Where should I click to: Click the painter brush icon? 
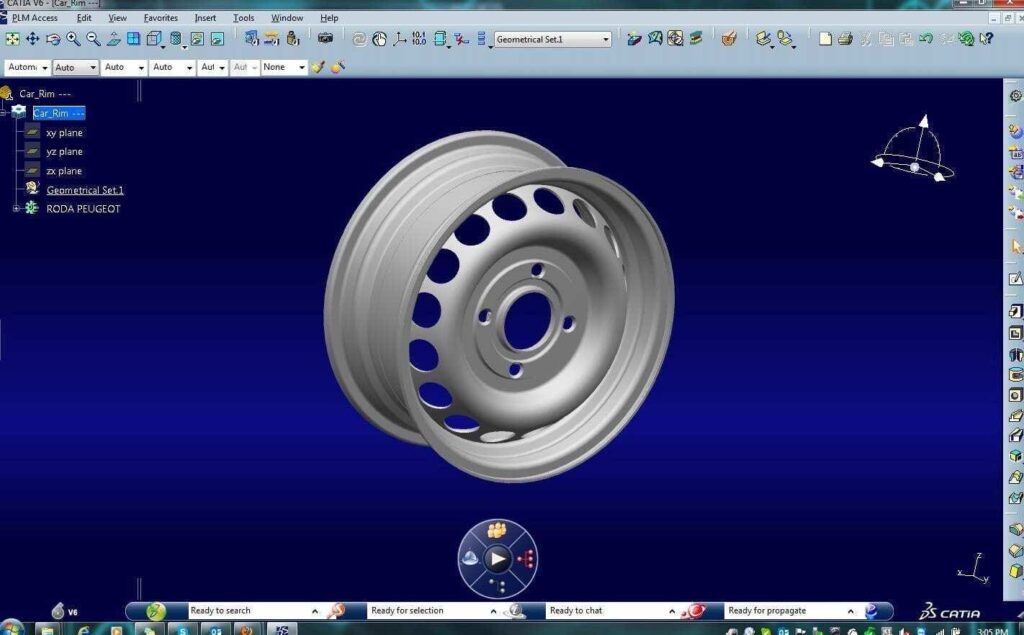click(x=318, y=67)
